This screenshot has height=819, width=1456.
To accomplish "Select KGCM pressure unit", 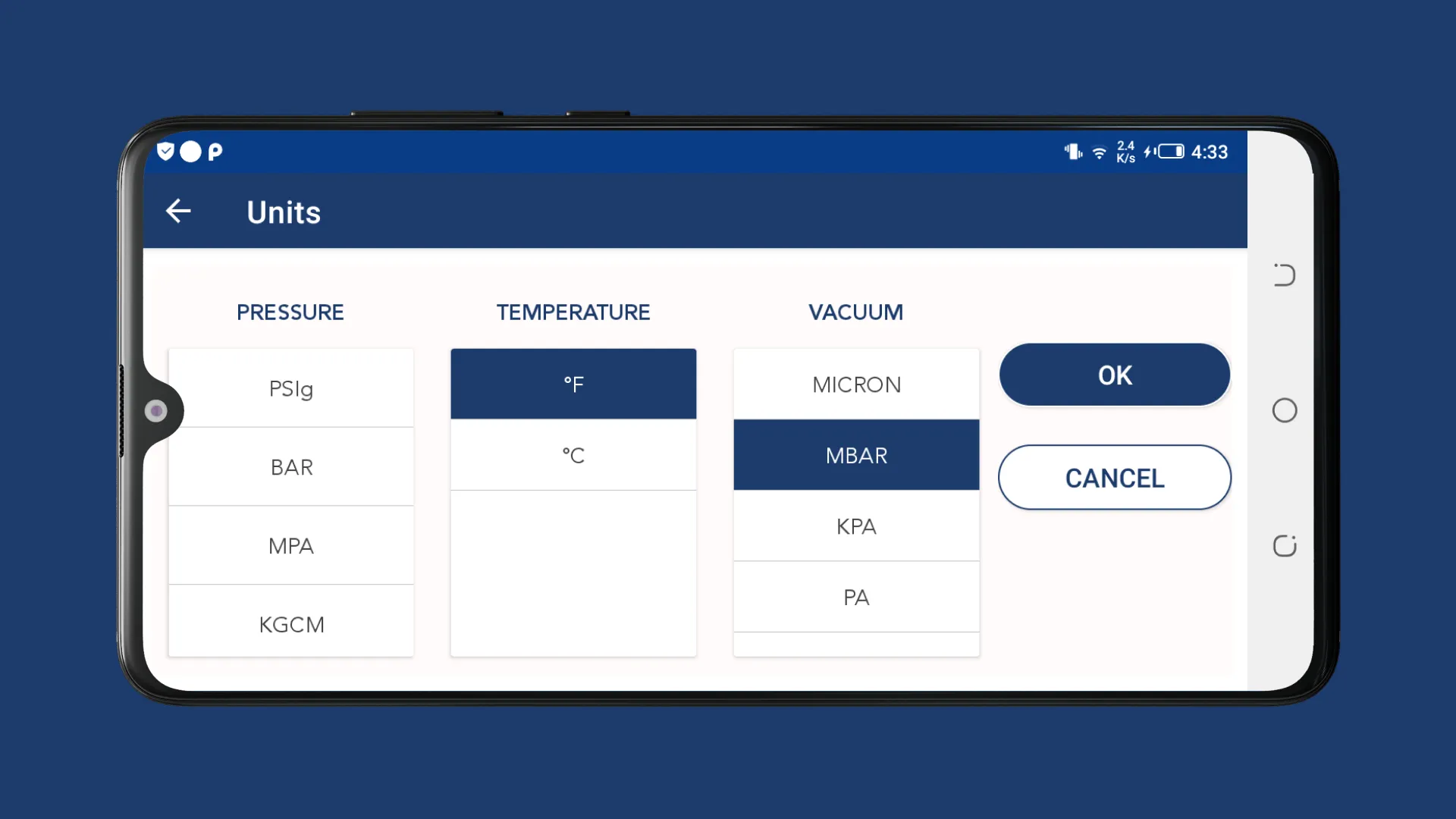I will [x=291, y=624].
